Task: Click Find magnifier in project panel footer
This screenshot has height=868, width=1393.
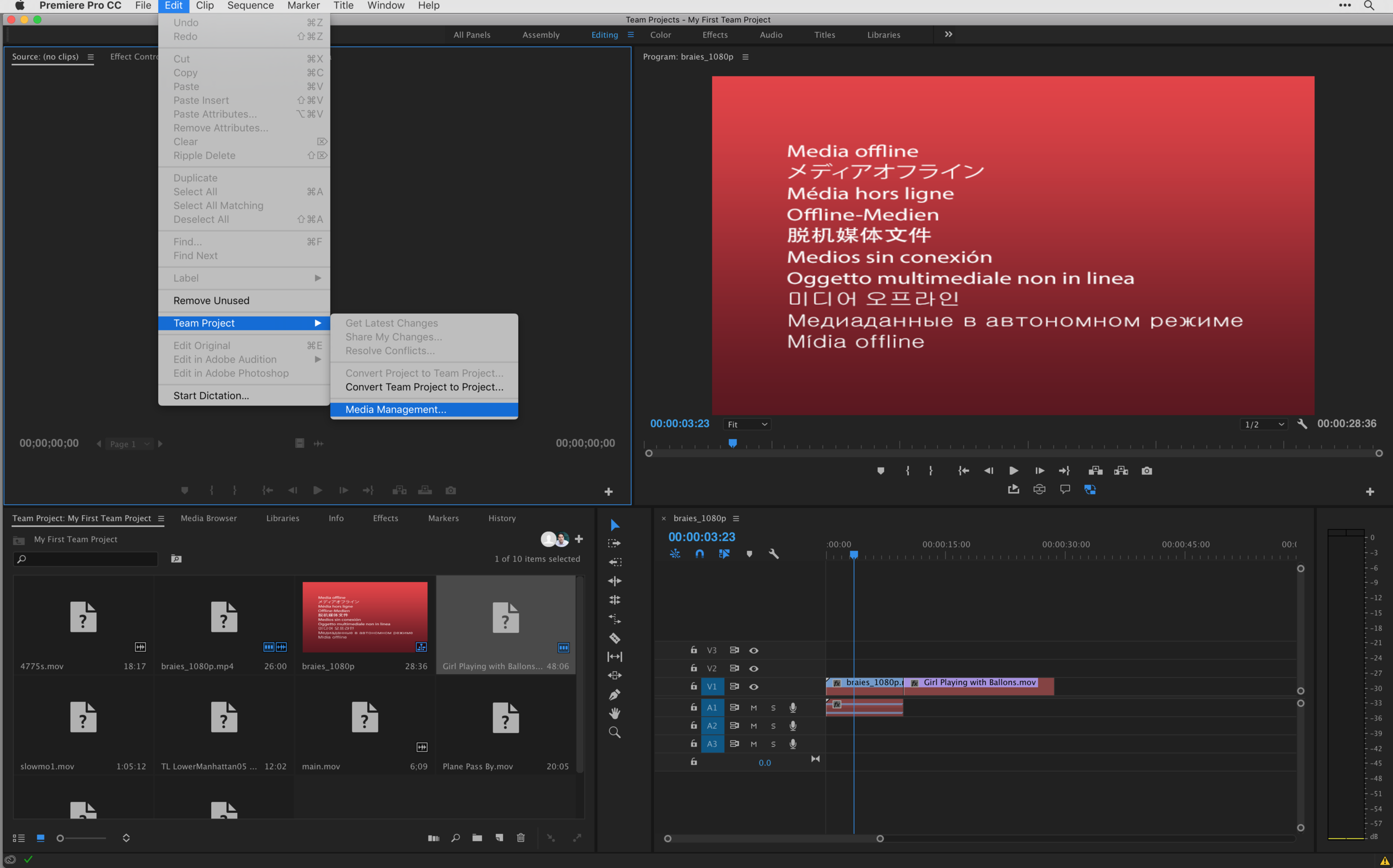Action: coord(455,837)
